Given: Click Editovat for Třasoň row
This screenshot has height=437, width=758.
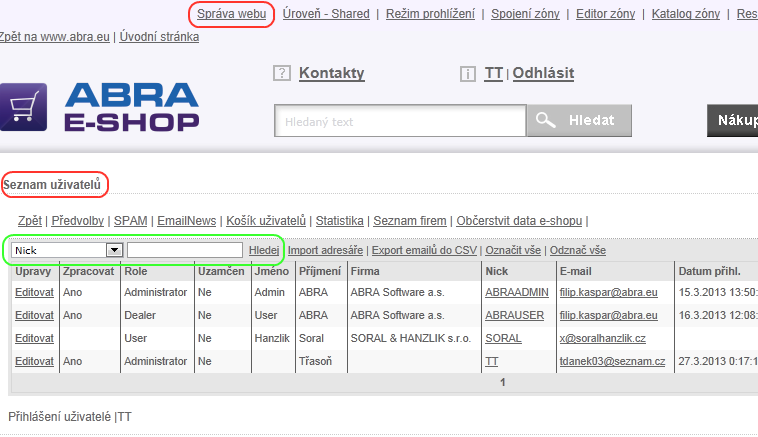Looking at the screenshot, I should 34,361.
